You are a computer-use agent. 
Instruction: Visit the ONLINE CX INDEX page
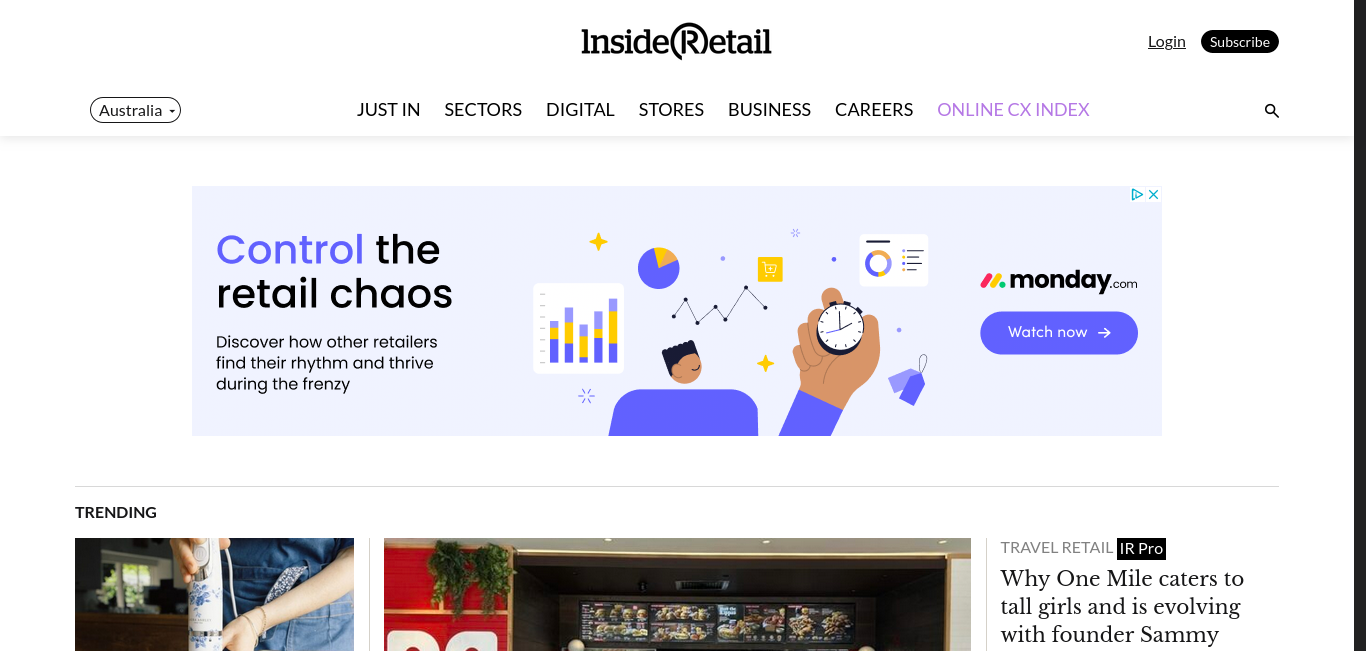1013,110
